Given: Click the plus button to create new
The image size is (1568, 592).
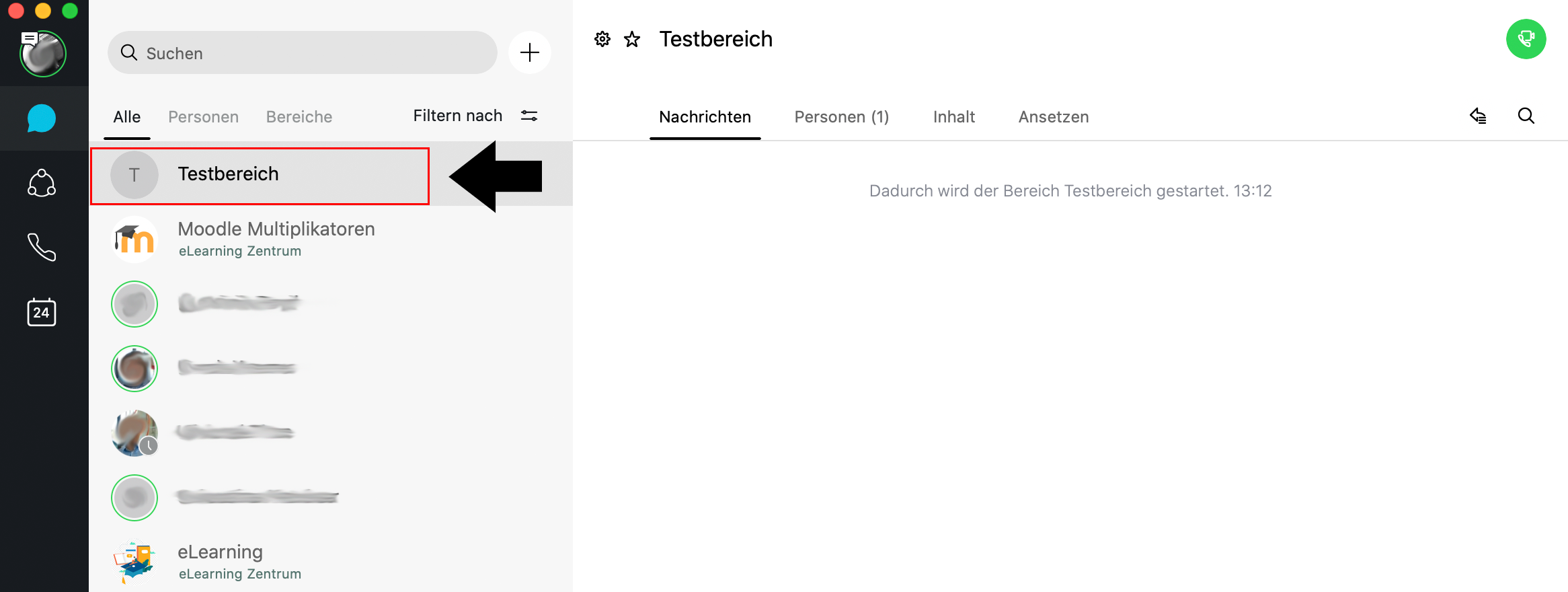Looking at the screenshot, I should tap(530, 52).
